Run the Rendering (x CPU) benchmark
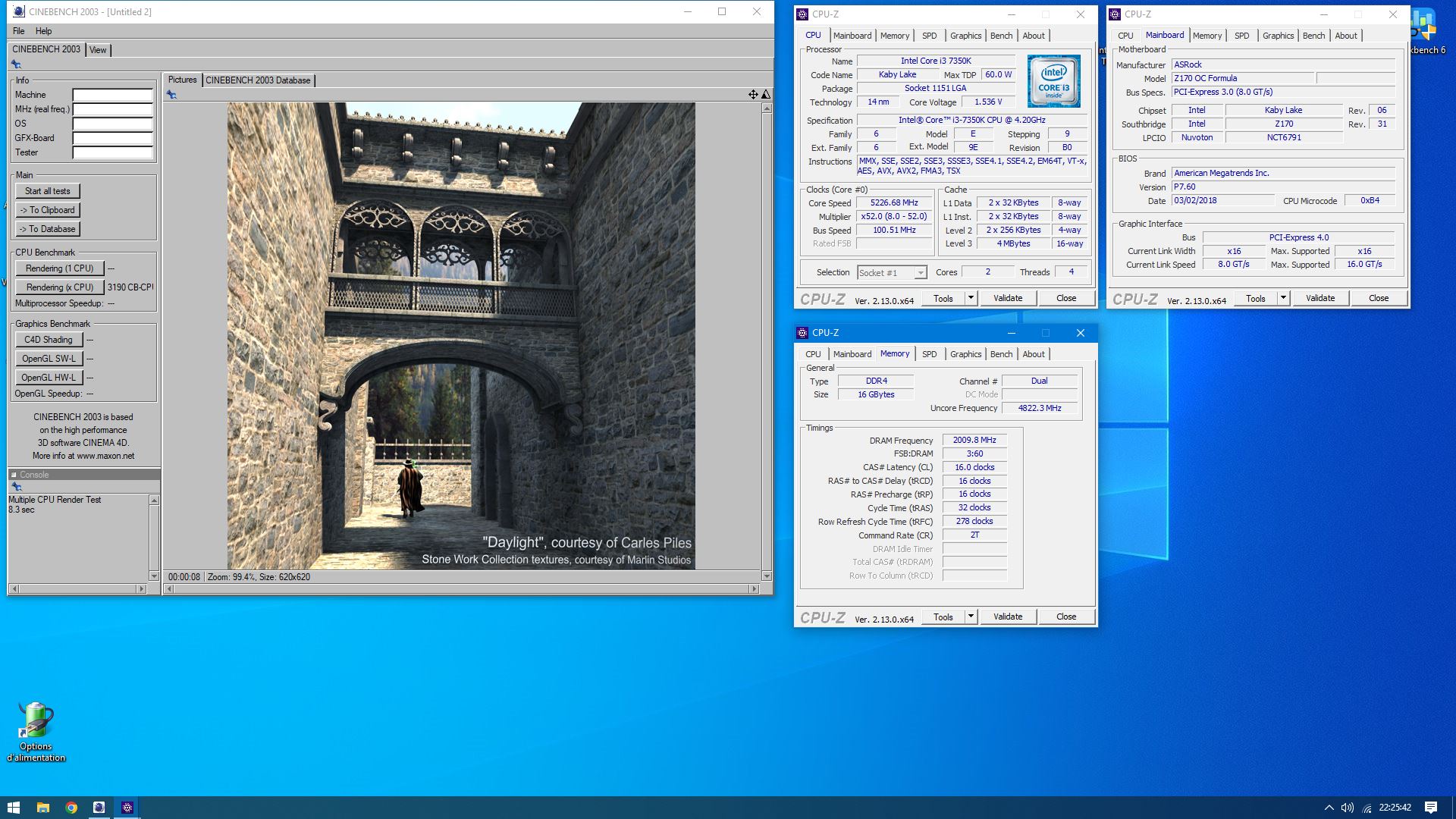Image resolution: width=1456 pixels, height=819 pixels. pyautogui.click(x=59, y=287)
